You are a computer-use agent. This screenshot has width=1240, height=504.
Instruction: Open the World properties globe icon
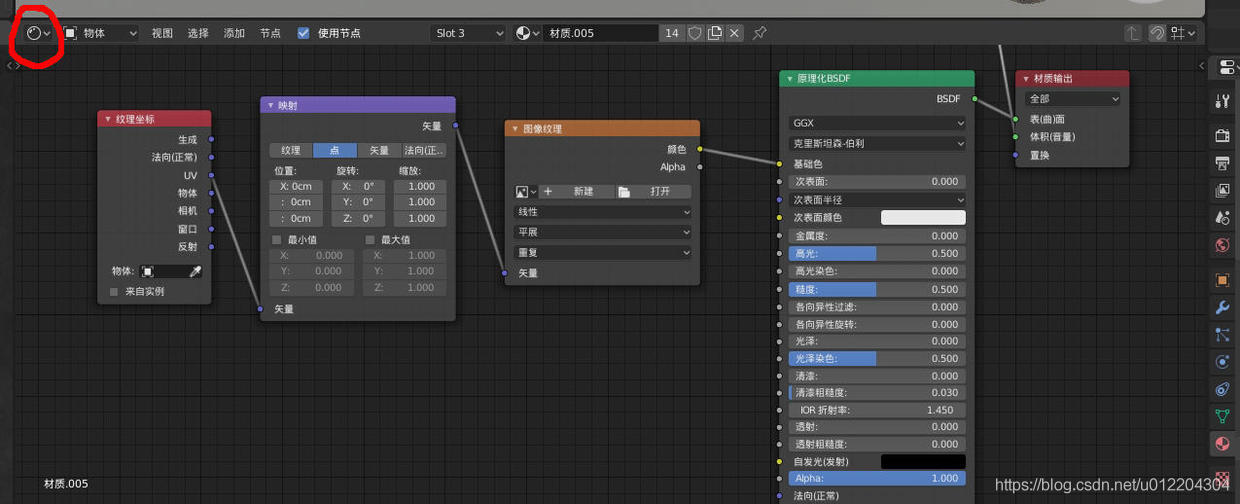1222,245
